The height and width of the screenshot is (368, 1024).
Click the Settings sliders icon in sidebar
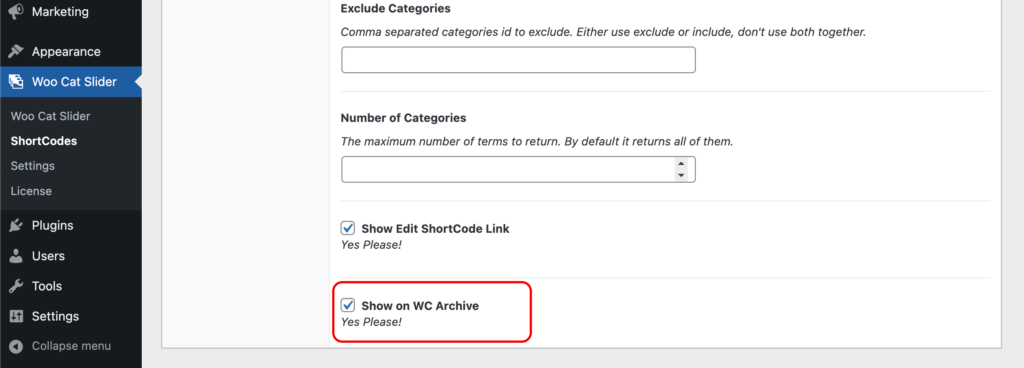tap(16, 316)
